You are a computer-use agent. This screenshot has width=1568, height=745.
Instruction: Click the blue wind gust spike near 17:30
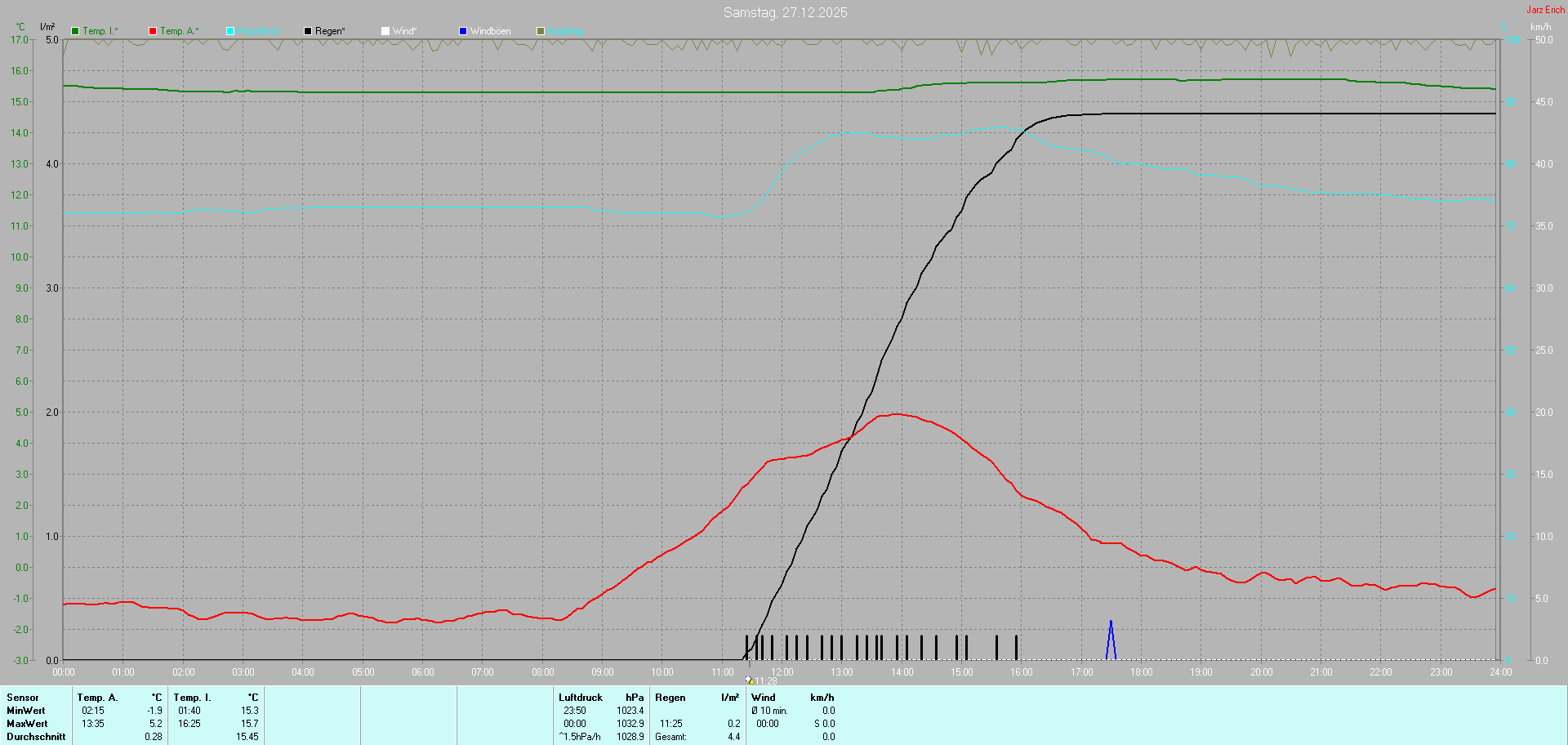tap(1111, 640)
